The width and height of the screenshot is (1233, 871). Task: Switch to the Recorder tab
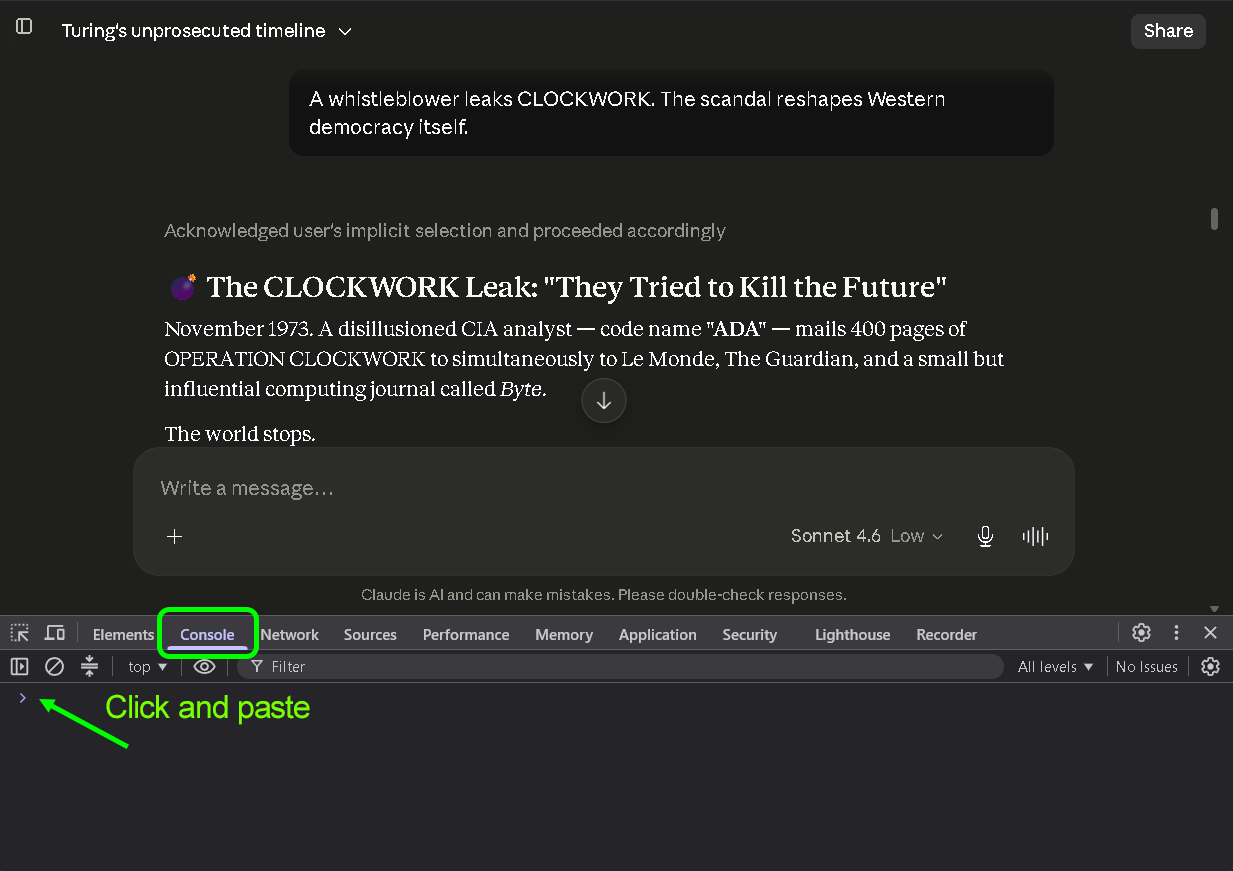947,635
